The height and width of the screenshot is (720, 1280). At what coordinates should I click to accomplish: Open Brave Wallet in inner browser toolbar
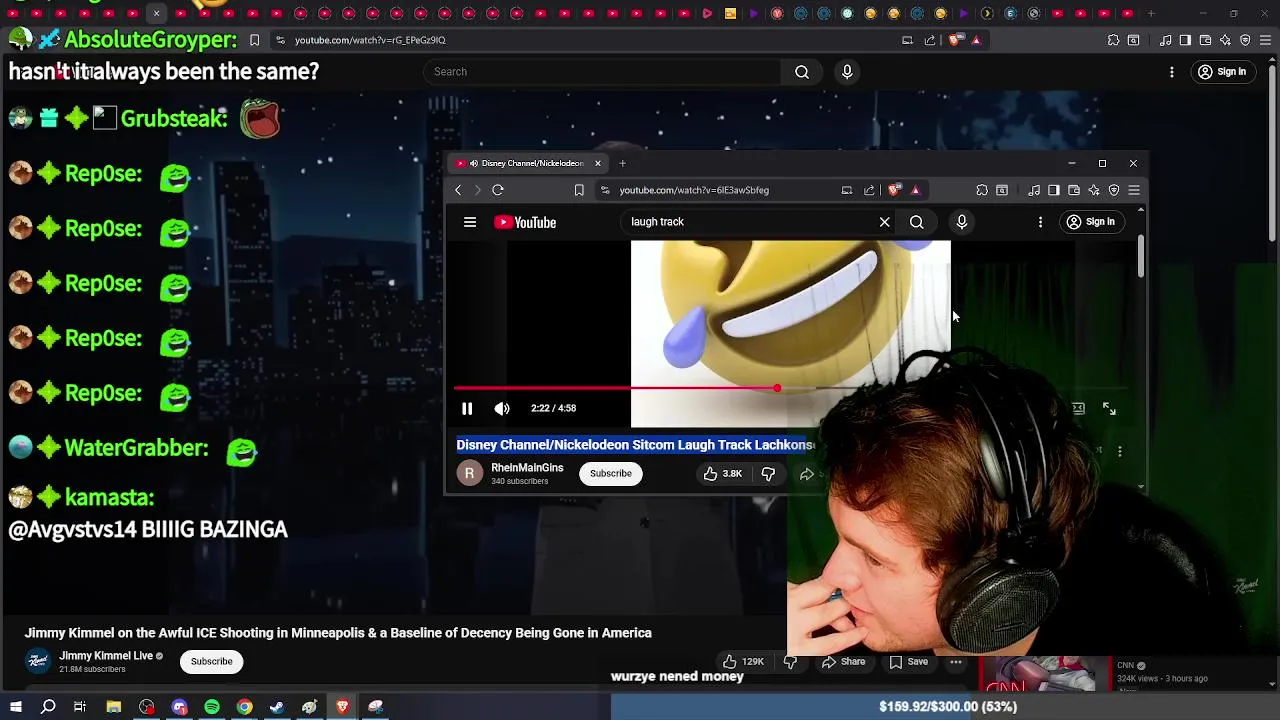click(1074, 190)
